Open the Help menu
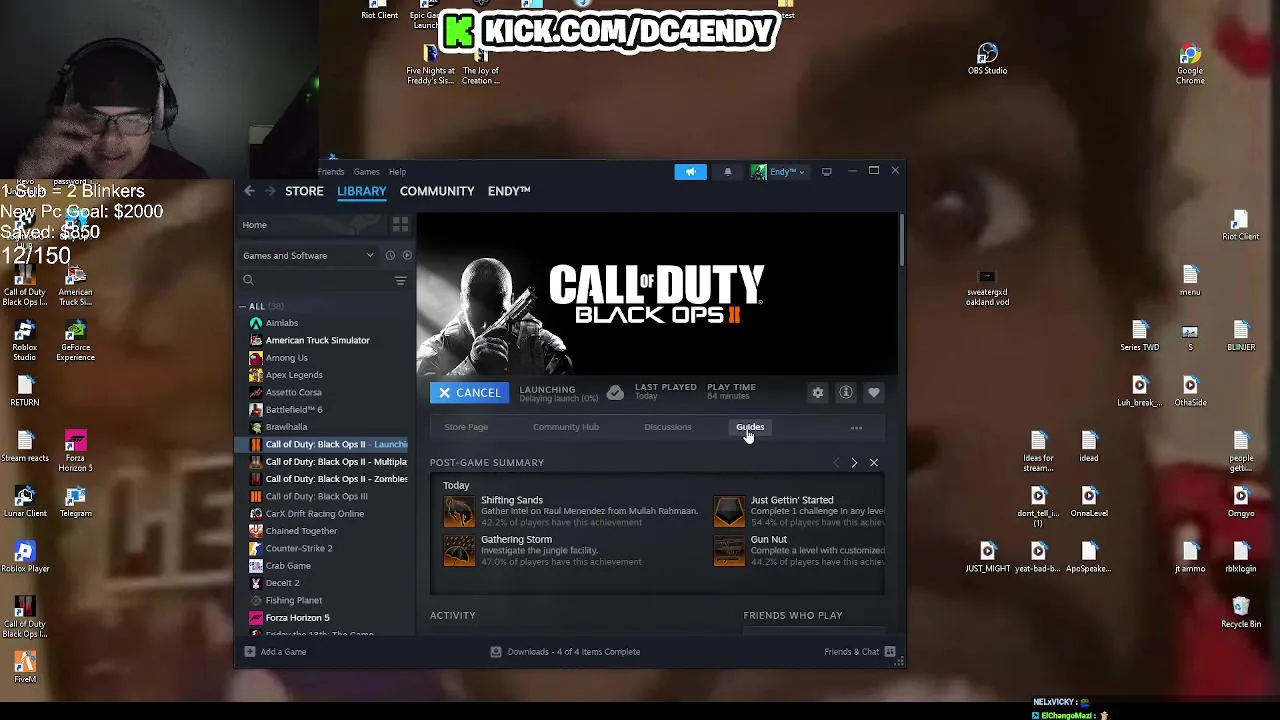The width and height of the screenshot is (1280, 720). click(x=397, y=172)
